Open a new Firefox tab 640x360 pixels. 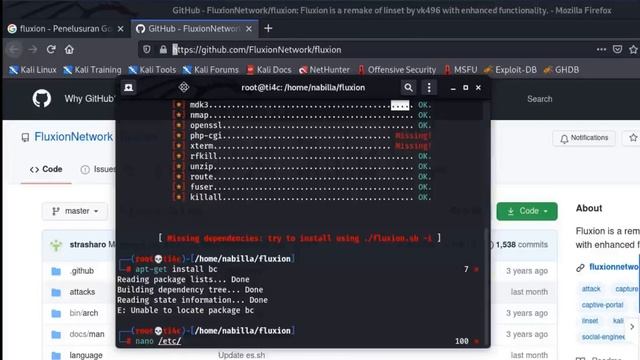[268, 28]
